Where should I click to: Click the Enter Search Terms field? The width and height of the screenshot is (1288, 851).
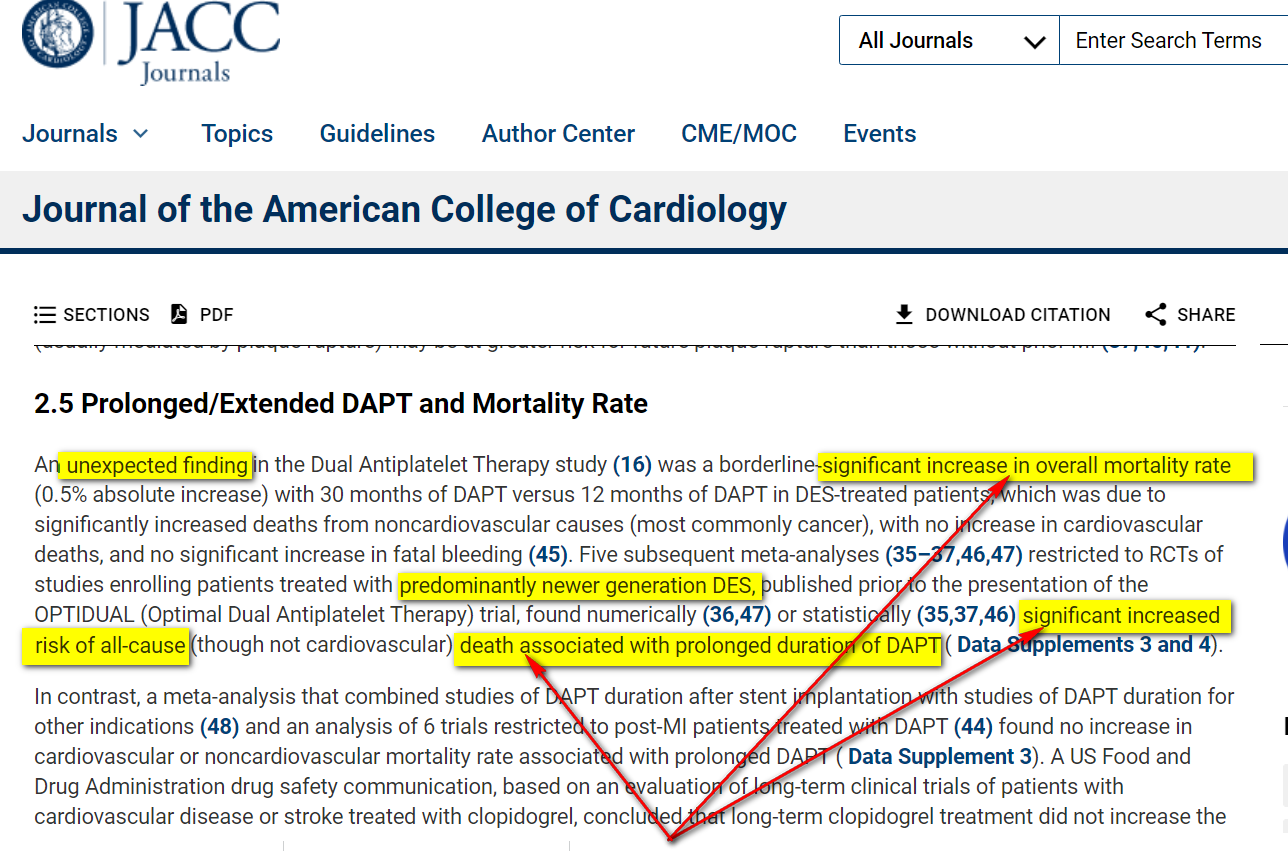pyautogui.click(x=1173, y=41)
